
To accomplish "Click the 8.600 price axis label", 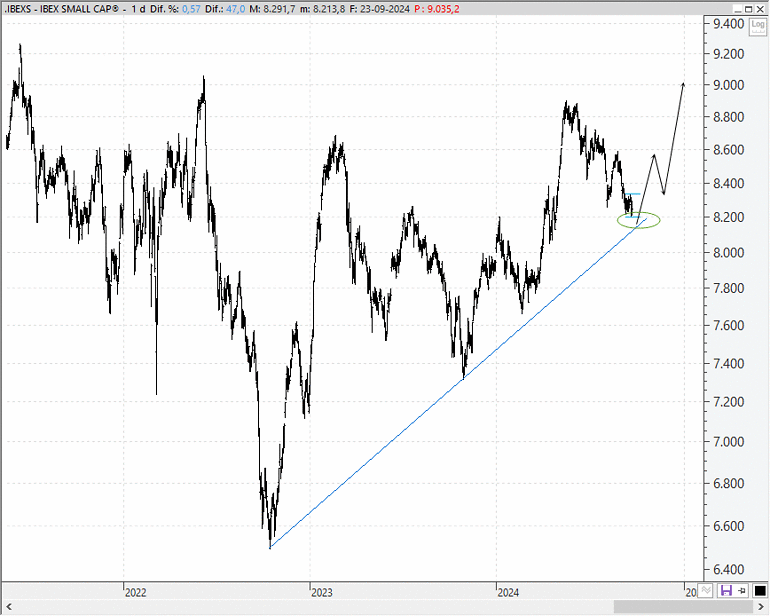I will [x=729, y=150].
